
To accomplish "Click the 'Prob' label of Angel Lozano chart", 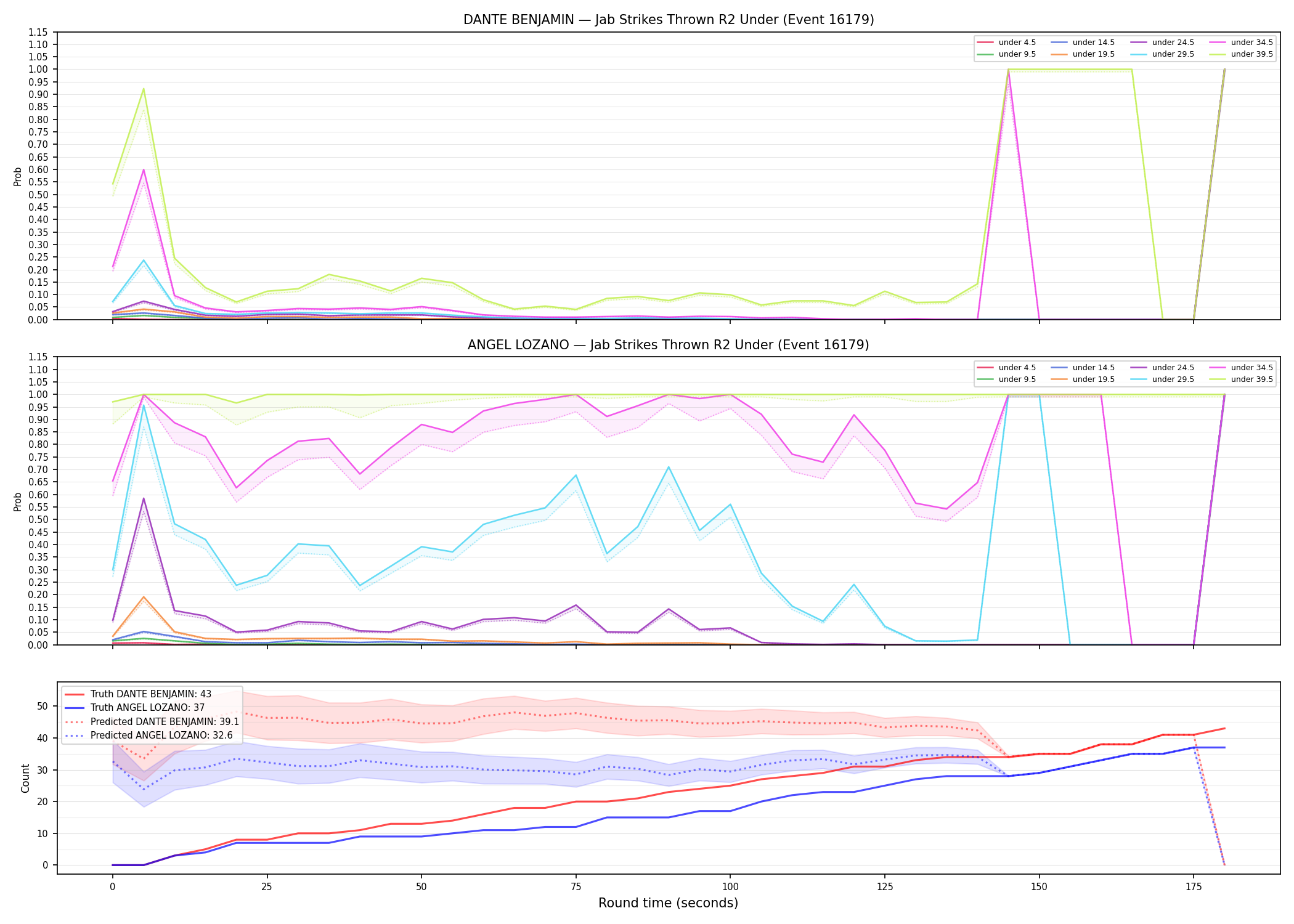I will point(18,501).
